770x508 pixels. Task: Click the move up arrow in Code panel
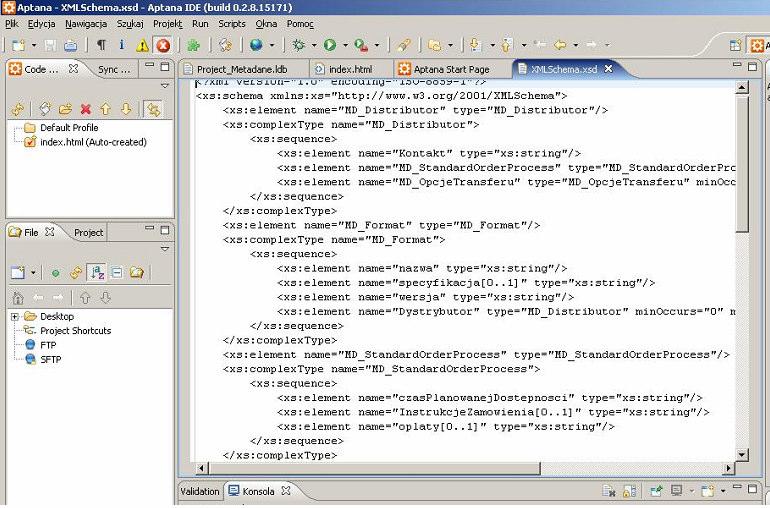click(x=106, y=109)
